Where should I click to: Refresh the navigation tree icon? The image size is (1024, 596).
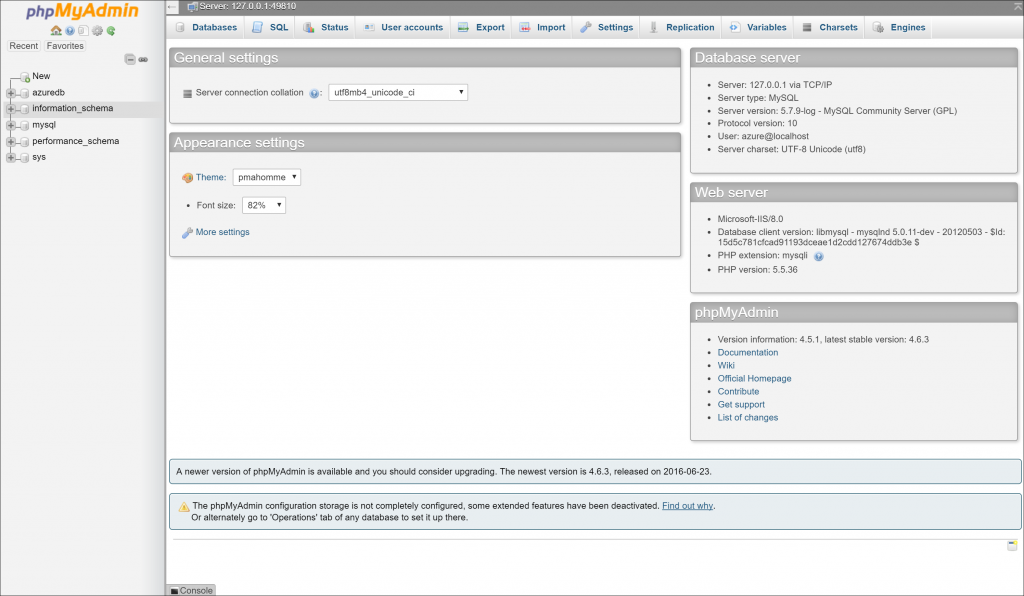click(109, 31)
